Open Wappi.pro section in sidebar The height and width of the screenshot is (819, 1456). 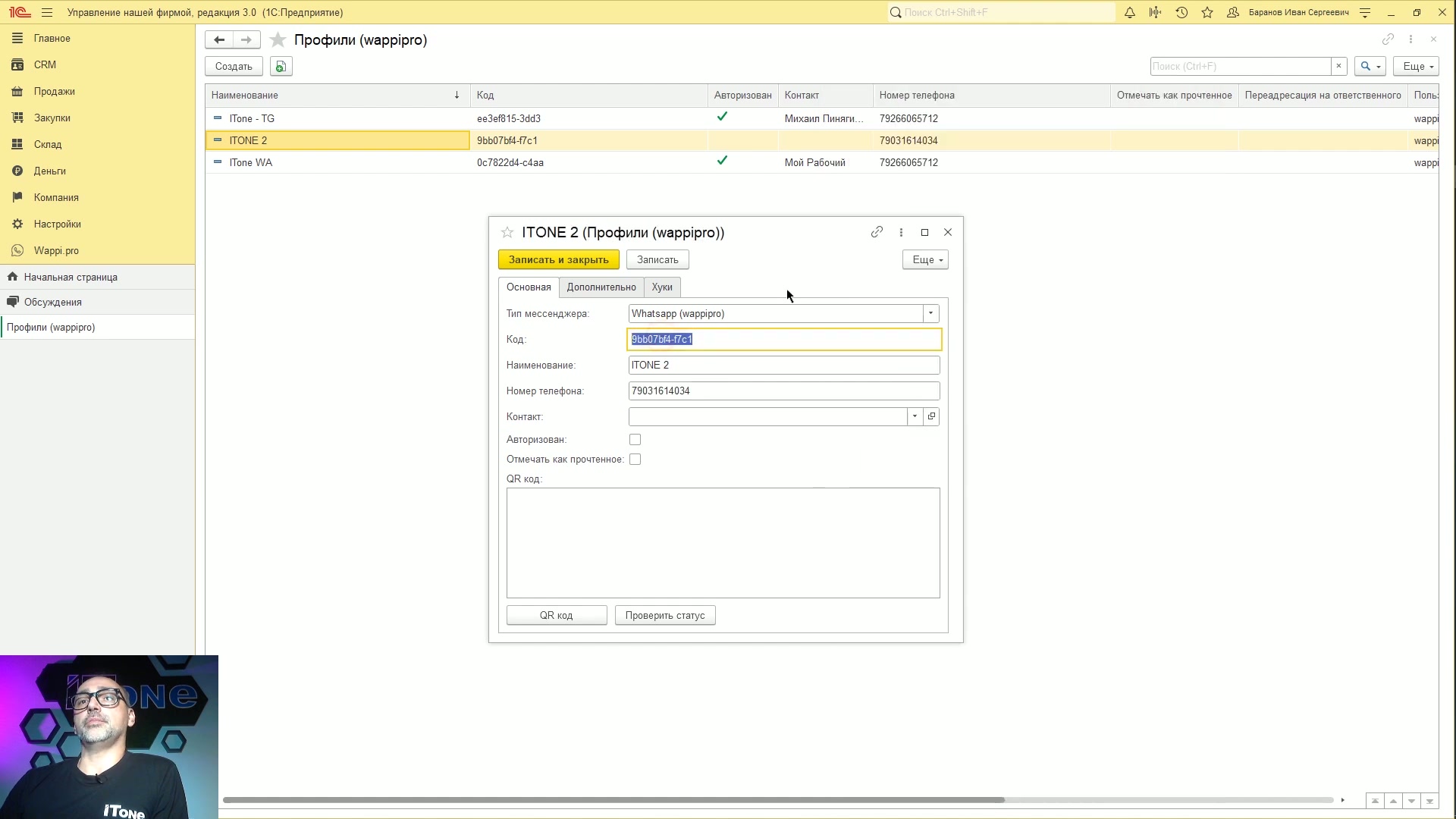pos(56,251)
